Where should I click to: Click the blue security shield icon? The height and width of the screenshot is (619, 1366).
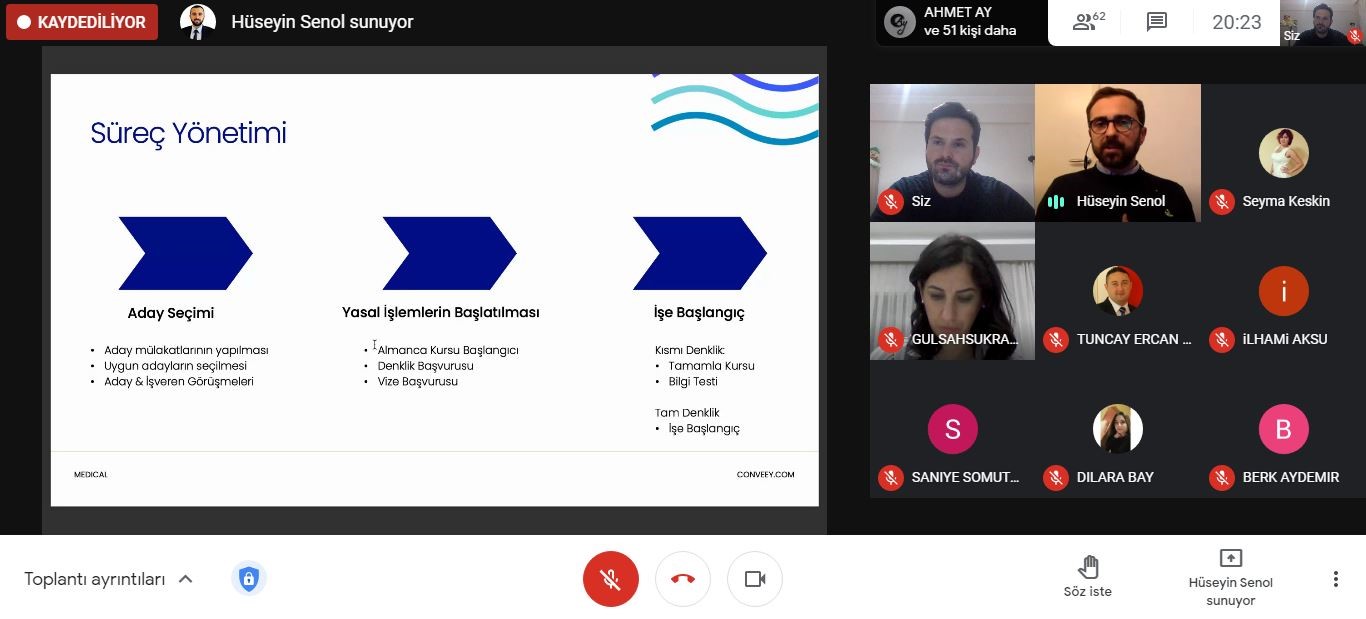coord(249,579)
